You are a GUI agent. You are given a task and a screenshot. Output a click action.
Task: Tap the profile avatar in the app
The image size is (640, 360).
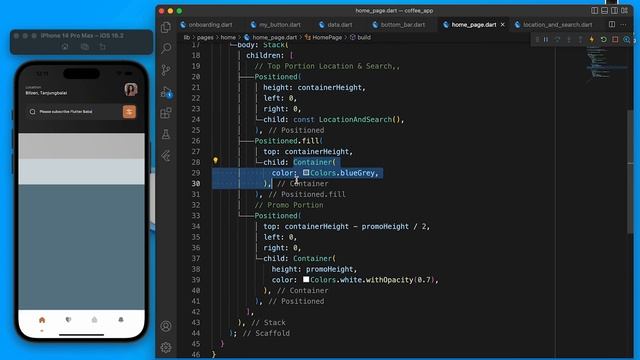[131, 89]
